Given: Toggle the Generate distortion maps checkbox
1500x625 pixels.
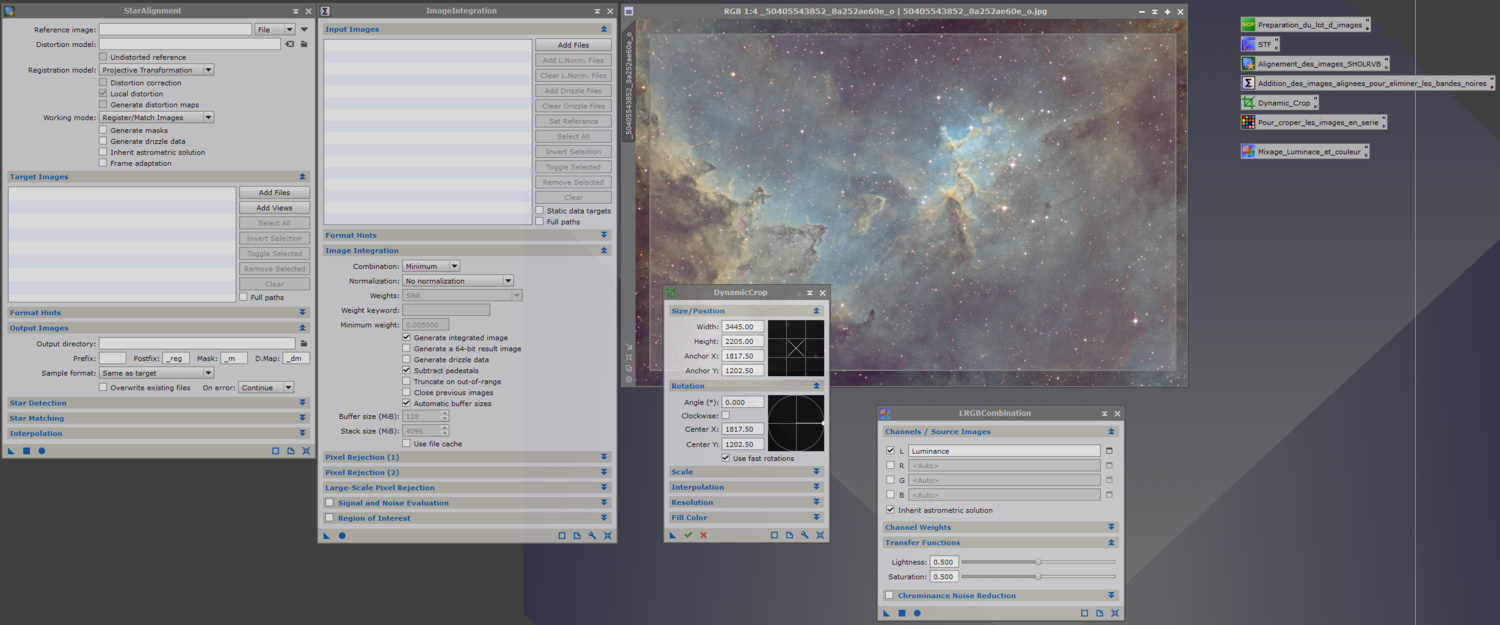Looking at the screenshot, I should (103, 104).
